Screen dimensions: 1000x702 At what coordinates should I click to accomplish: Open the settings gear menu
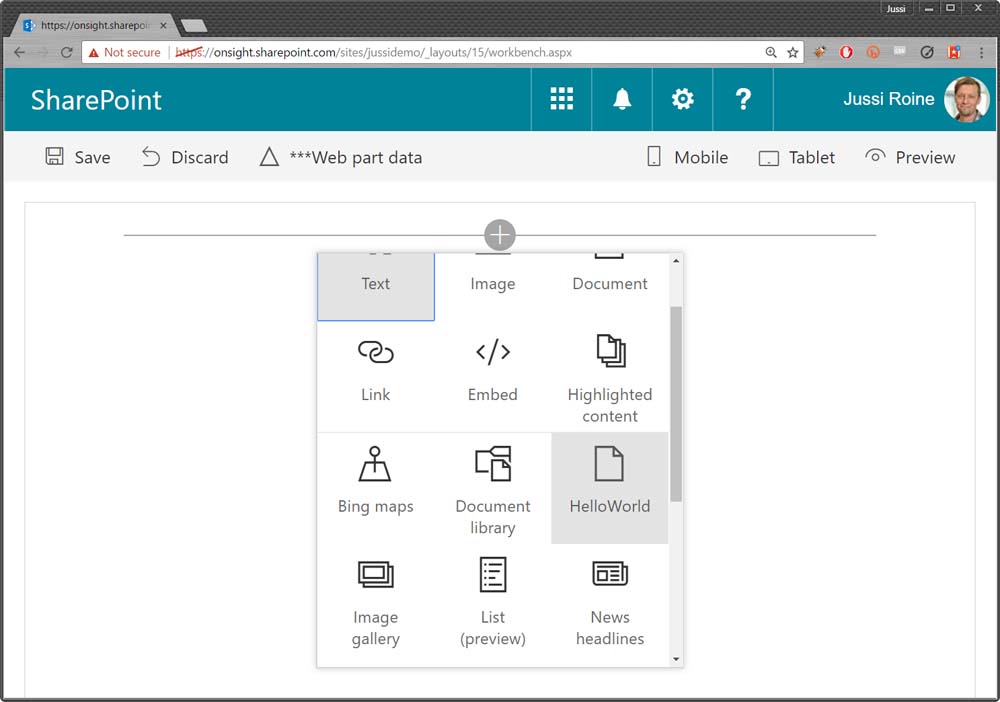click(682, 99)
